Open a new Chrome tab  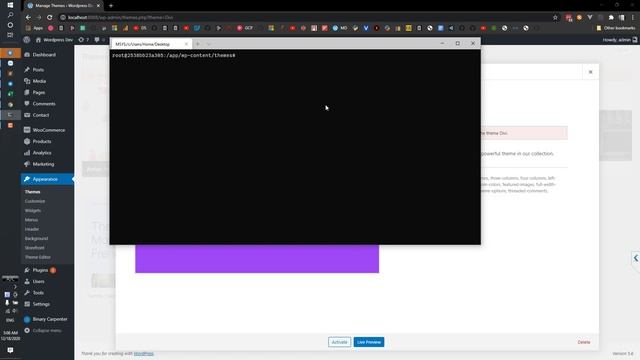[111, 6]
